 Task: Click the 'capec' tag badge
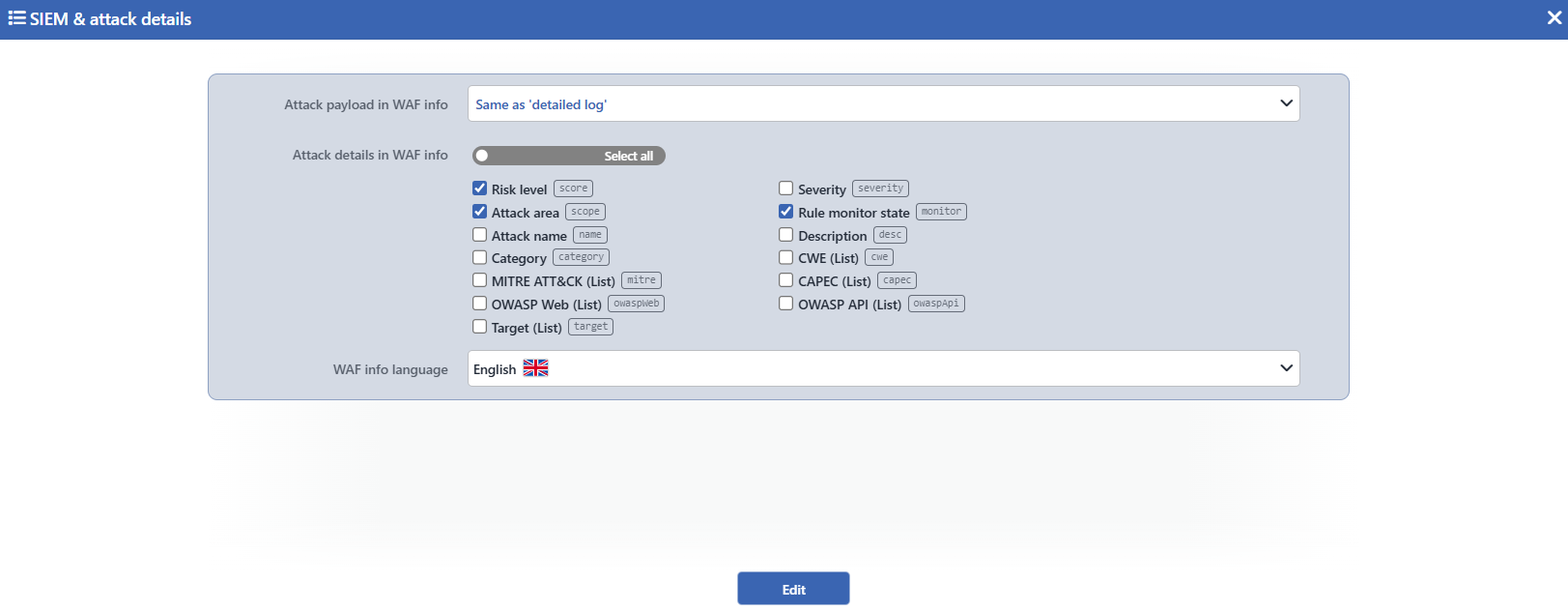898,280
